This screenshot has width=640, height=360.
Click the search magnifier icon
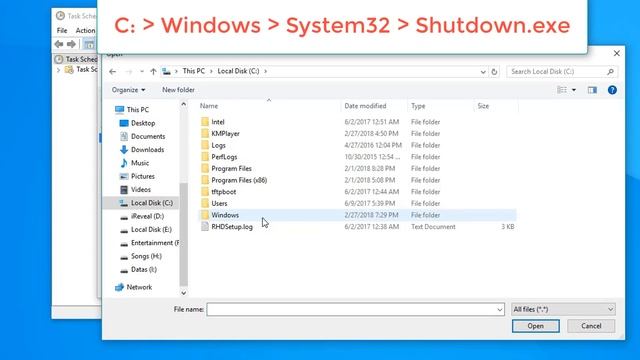pyautogui.click(x=610, y=72)
